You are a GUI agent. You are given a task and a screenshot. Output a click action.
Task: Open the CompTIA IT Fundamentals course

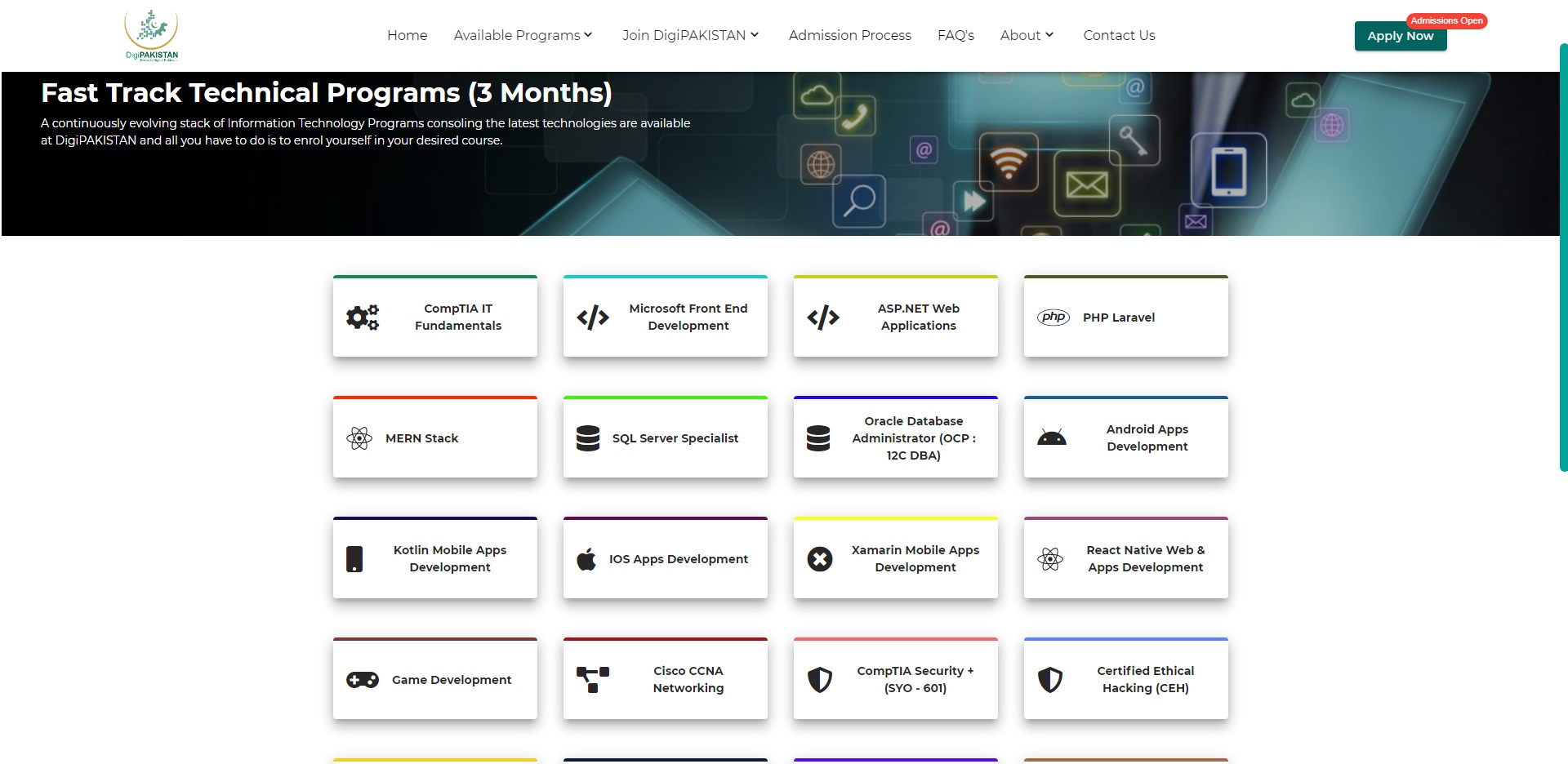pos(435,316)
